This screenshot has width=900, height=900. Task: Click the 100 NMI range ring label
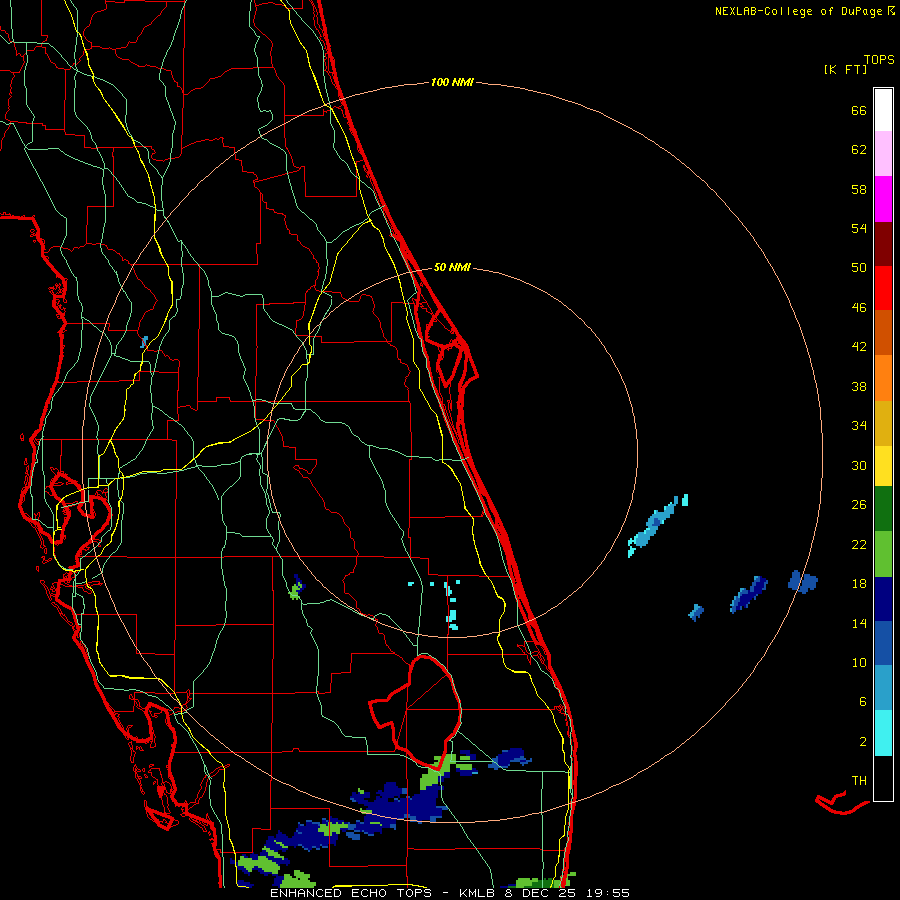pos(452,82)
